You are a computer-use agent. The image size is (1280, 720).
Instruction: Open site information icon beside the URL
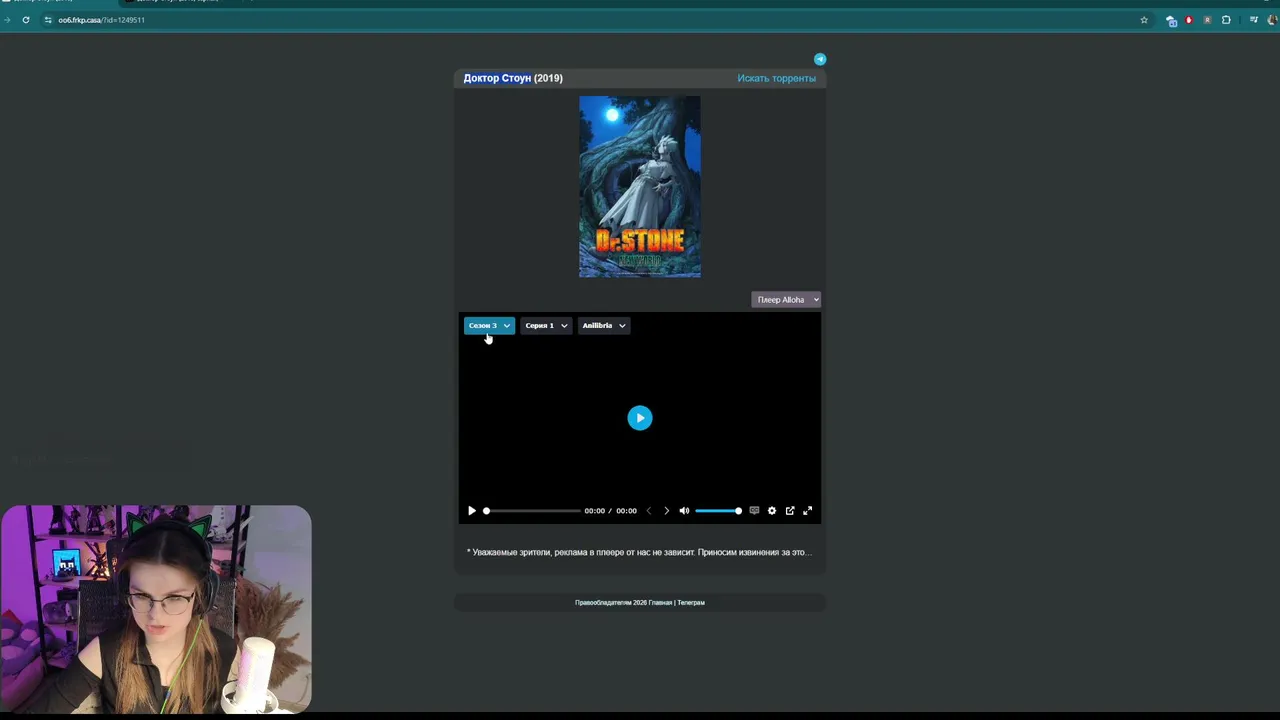48,20
